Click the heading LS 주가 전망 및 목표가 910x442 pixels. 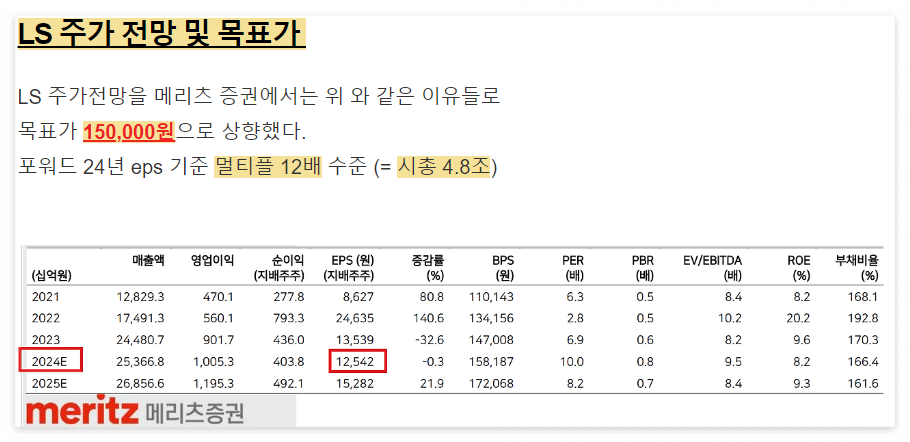pyautogui.click(x=161, y=36)
